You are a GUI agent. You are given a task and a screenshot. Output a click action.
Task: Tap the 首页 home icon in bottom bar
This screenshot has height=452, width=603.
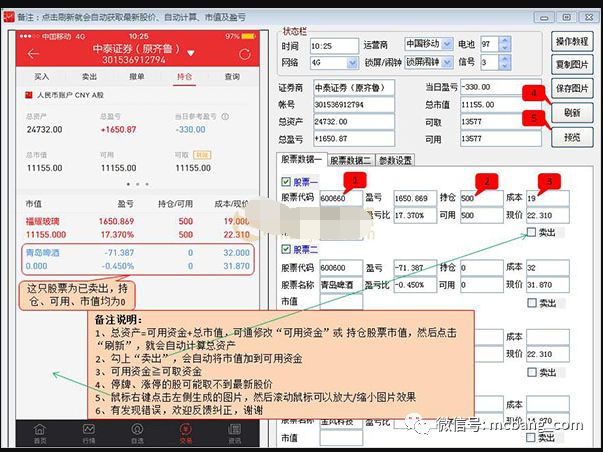40,433
